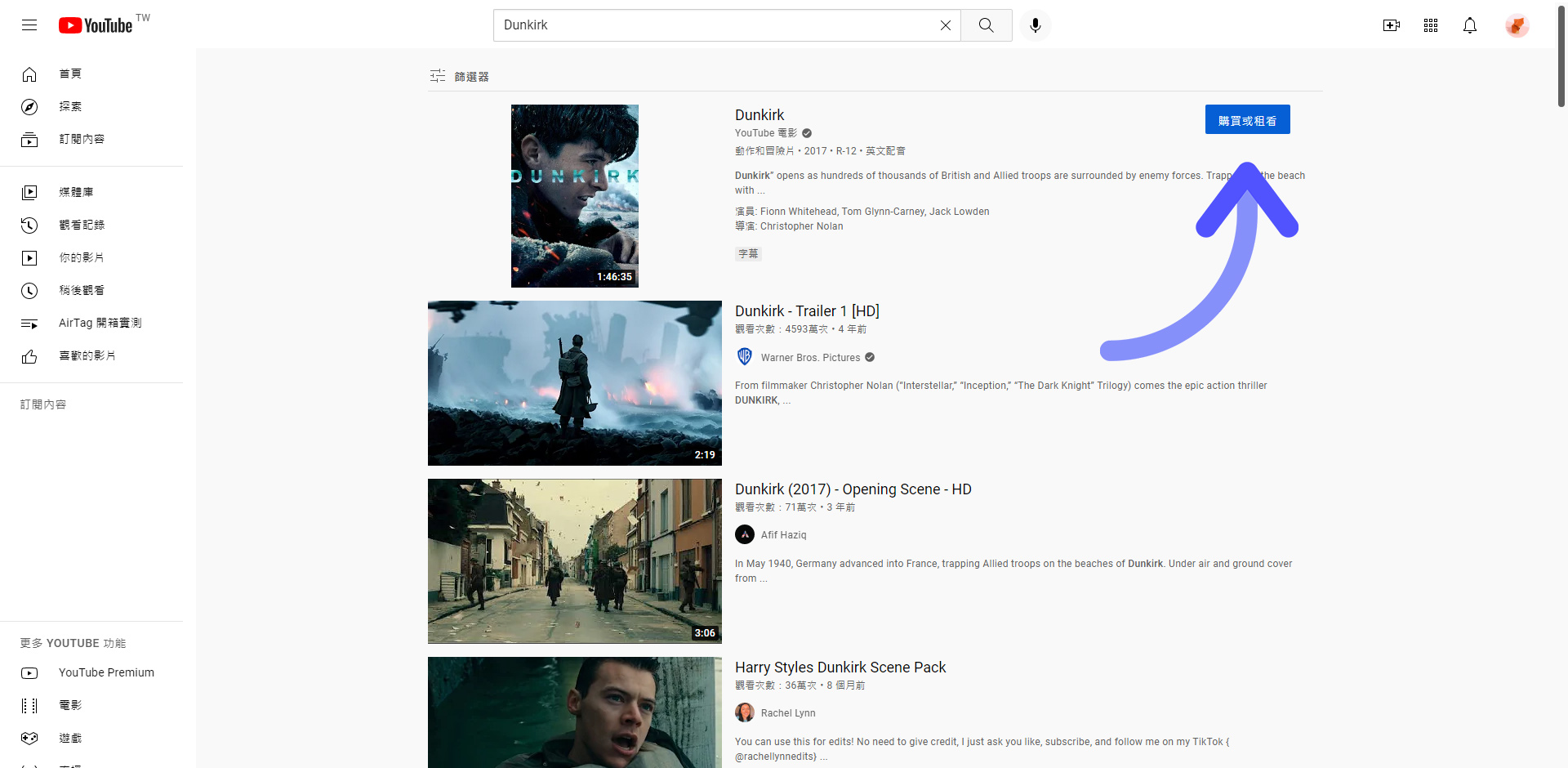Open Rachel Lynn channel name
Screen dimensions: 1568x768
(x=788, y=713)
